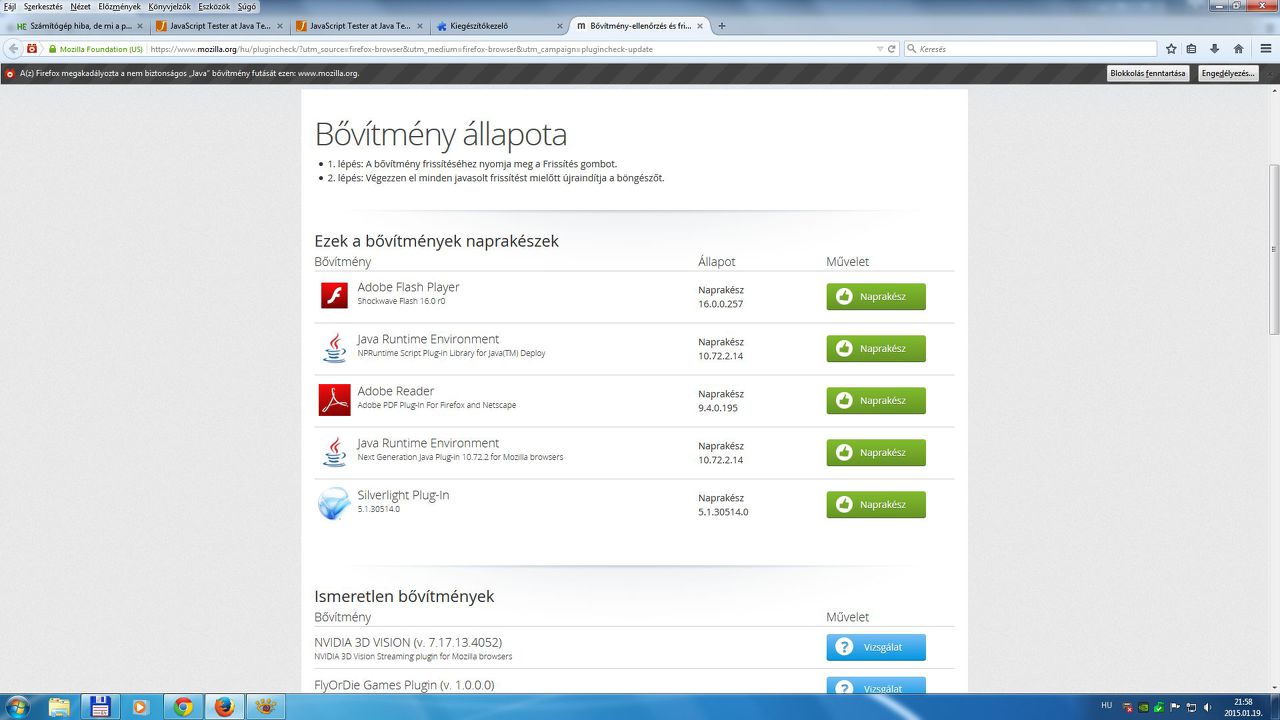The image size is (1280, 720).
Task: Click the Engedélyezés button to allow Java
Action: coord(1228,73)
